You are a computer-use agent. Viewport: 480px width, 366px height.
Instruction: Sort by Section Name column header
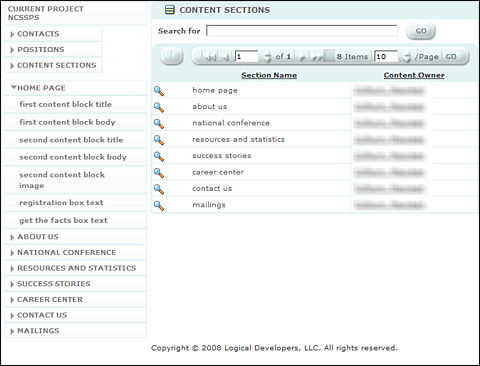(269, 75)
